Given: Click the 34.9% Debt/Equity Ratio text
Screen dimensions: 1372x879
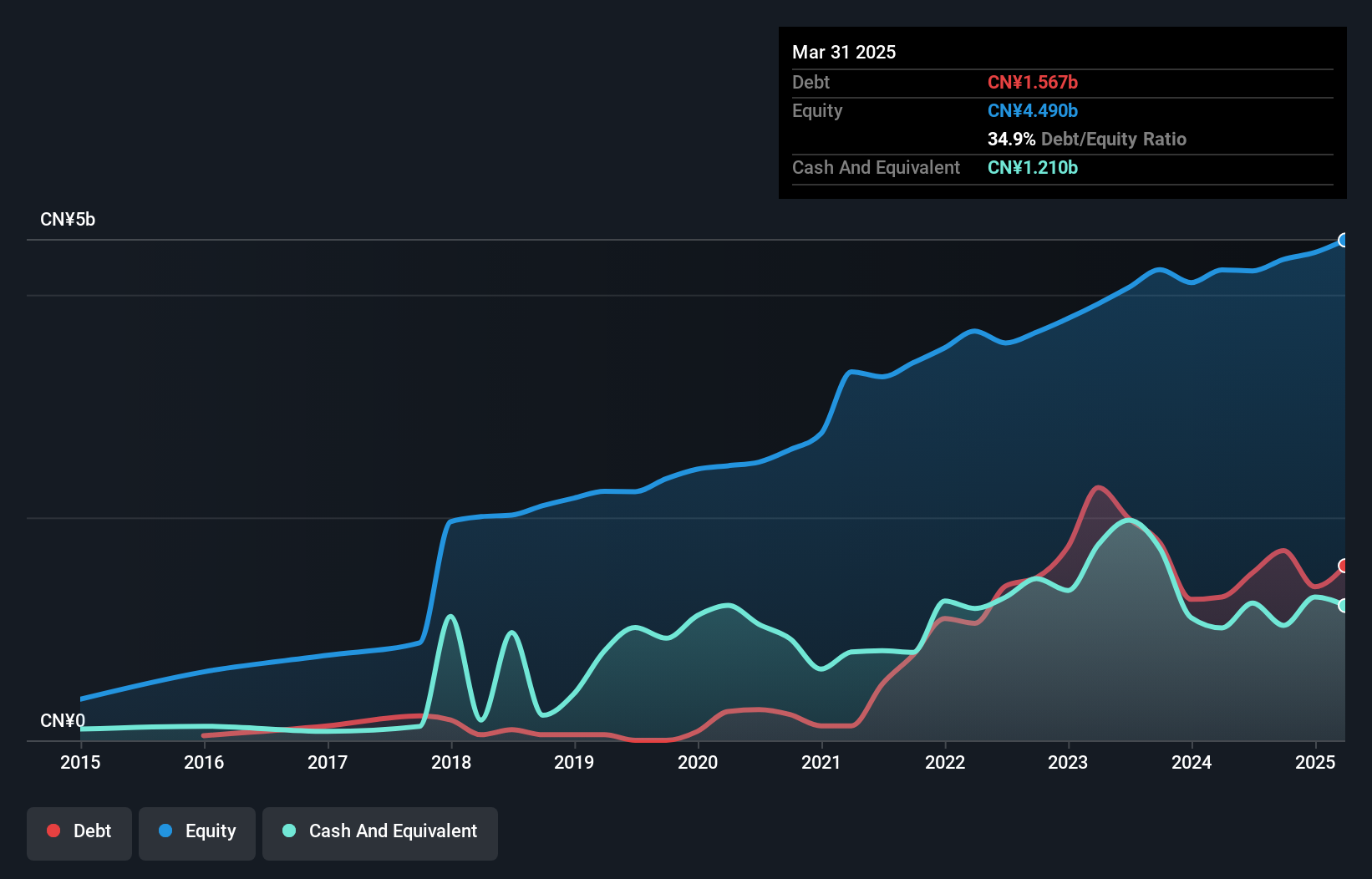Looking at the screenshot, I should (1087, 139).
